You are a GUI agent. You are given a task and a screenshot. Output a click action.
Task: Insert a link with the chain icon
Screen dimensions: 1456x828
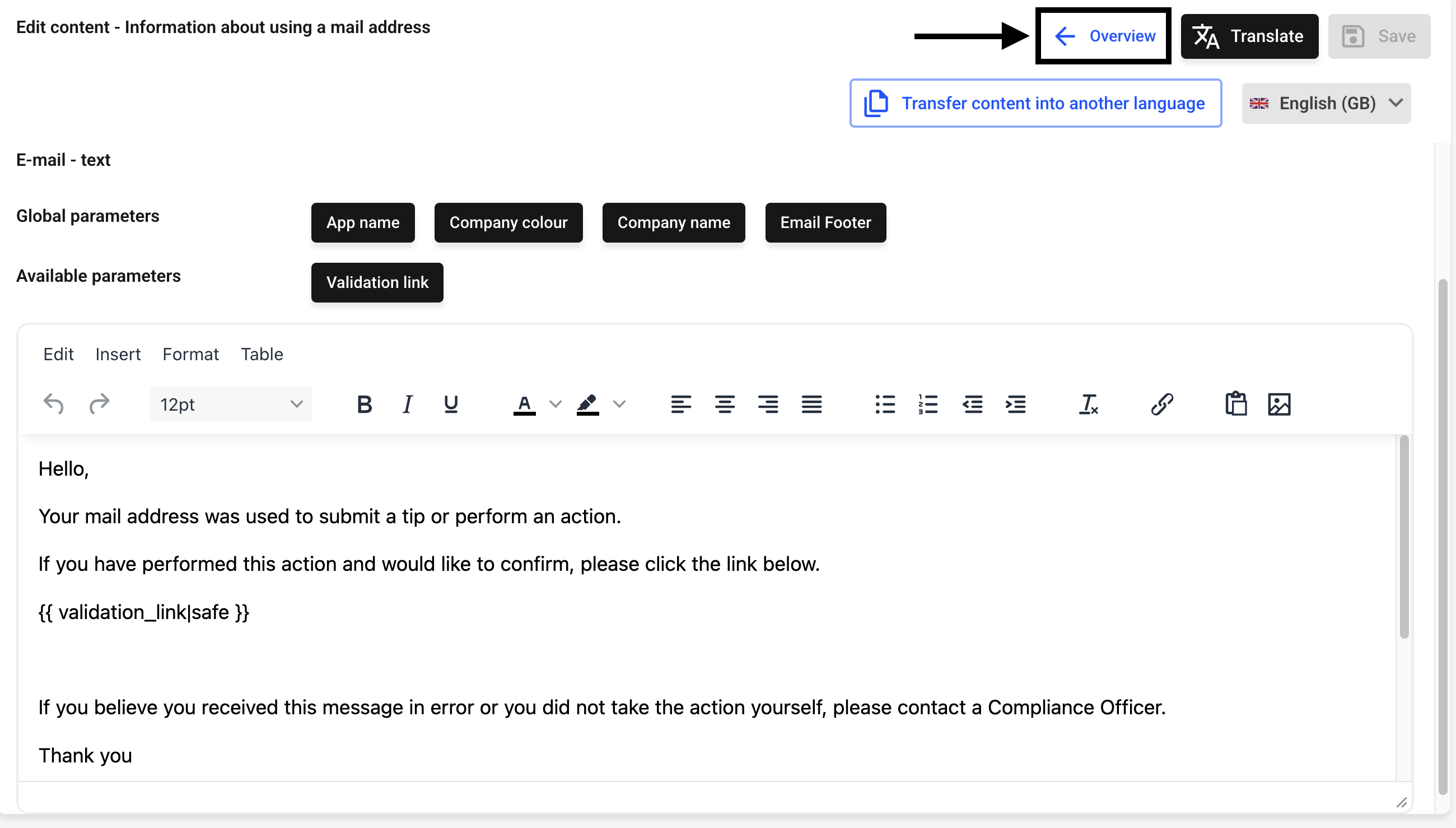pos(1161,404)
